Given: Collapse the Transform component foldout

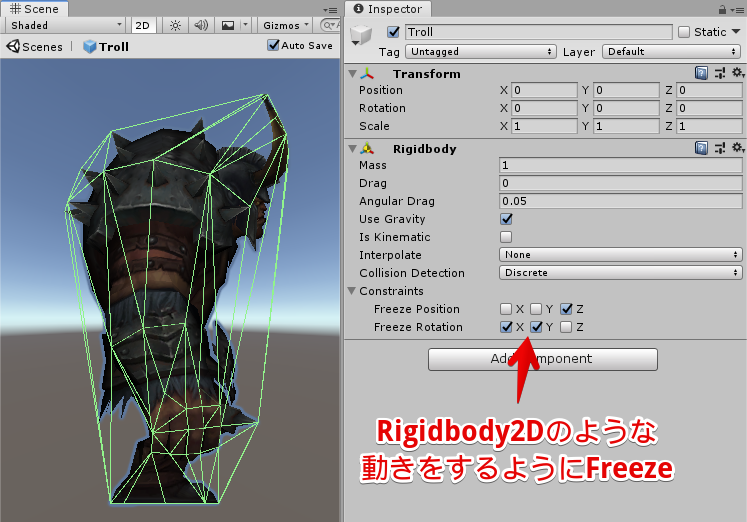Looking at the screenshot, I should click(x=353, y=74).
